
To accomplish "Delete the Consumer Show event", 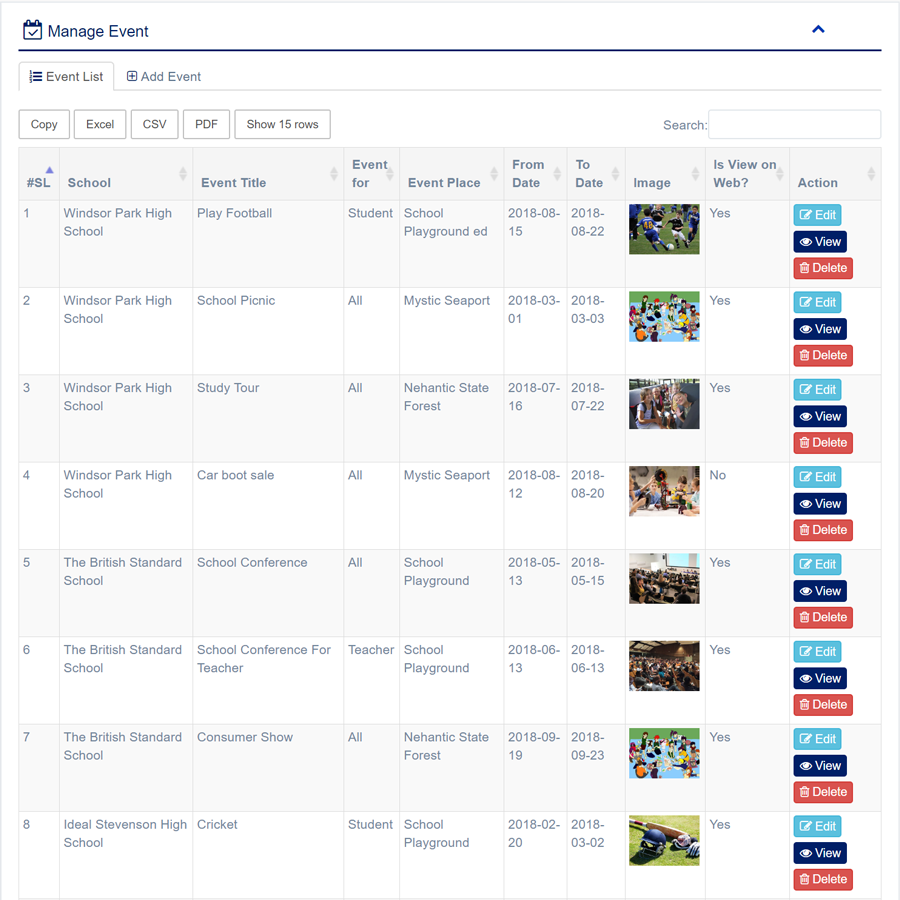I will tap(823, 792).
